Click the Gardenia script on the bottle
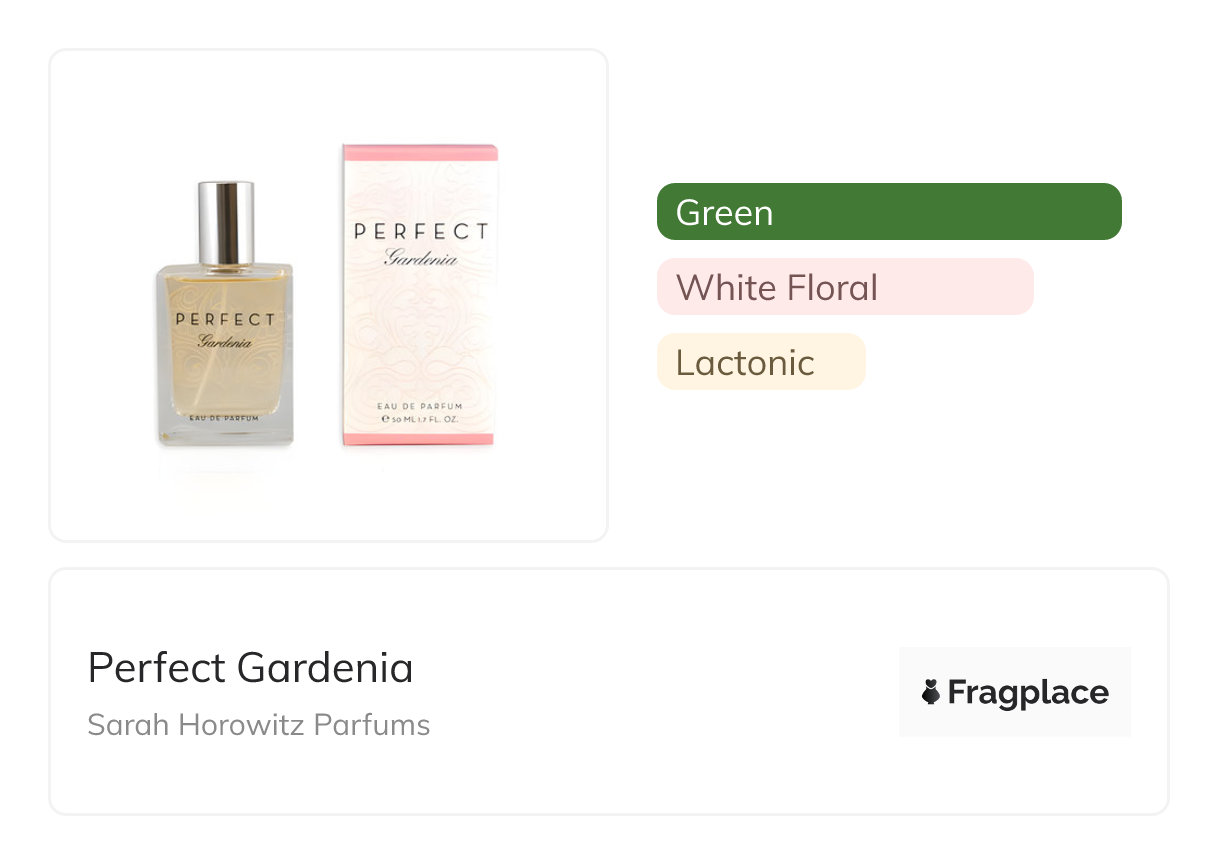The image size is (1218, 864). 225,342
